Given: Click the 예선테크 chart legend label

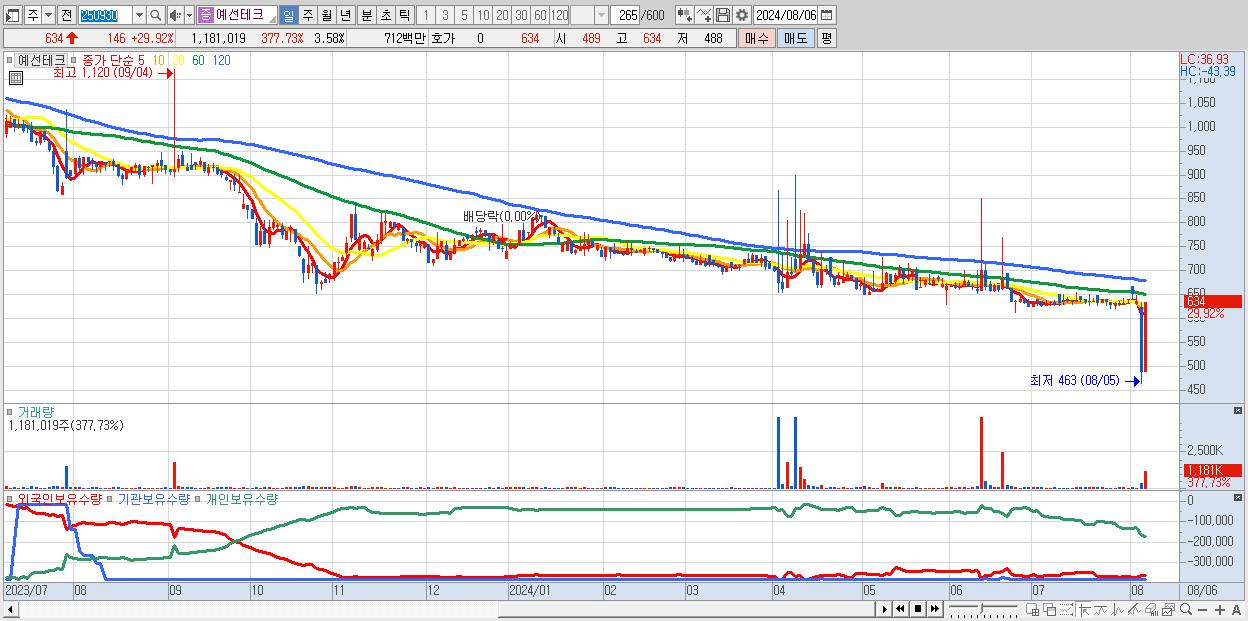Looking at the screenshot, I should pos(41,60).
